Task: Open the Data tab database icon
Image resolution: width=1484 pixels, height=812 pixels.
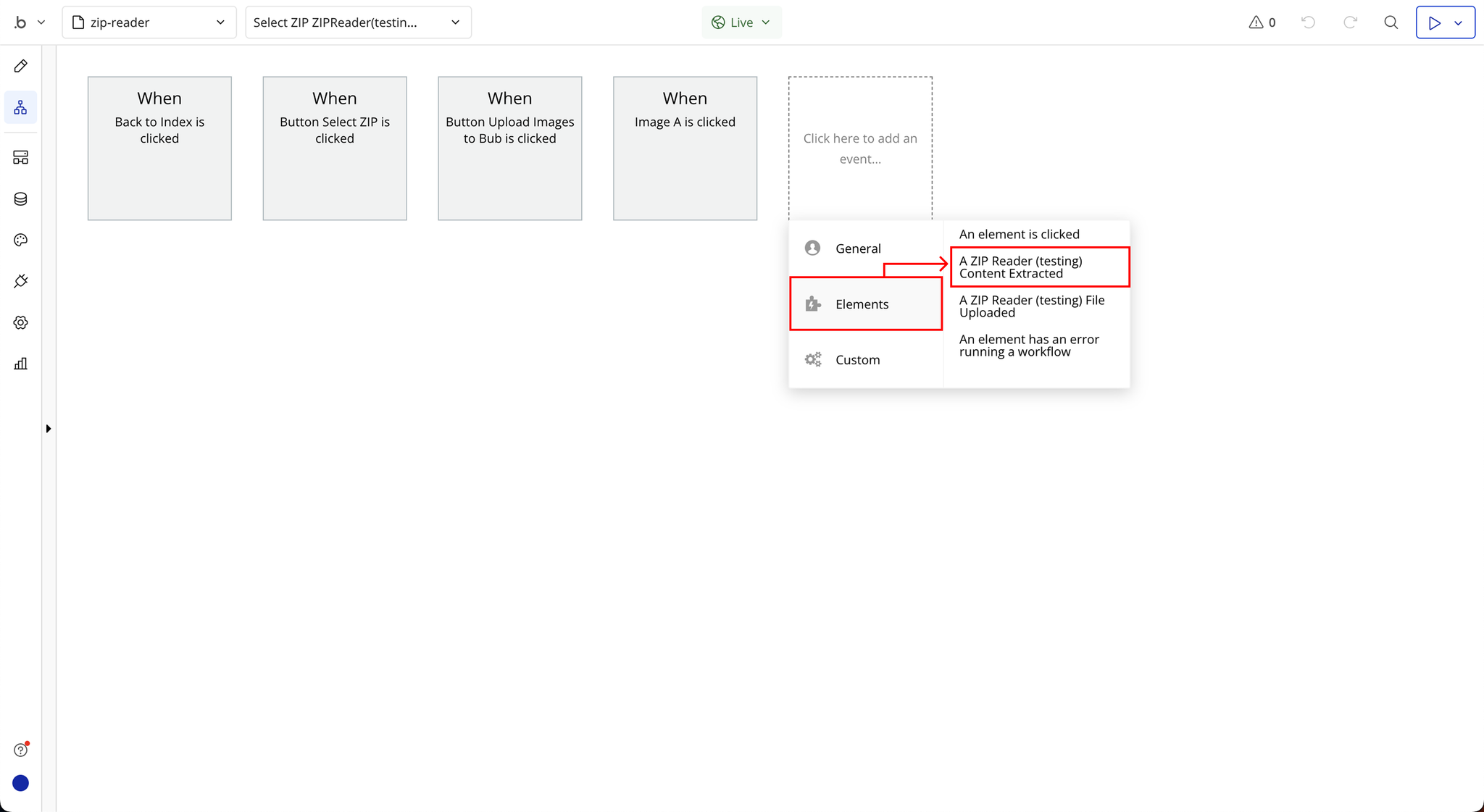Action: (x=20, y=199)
